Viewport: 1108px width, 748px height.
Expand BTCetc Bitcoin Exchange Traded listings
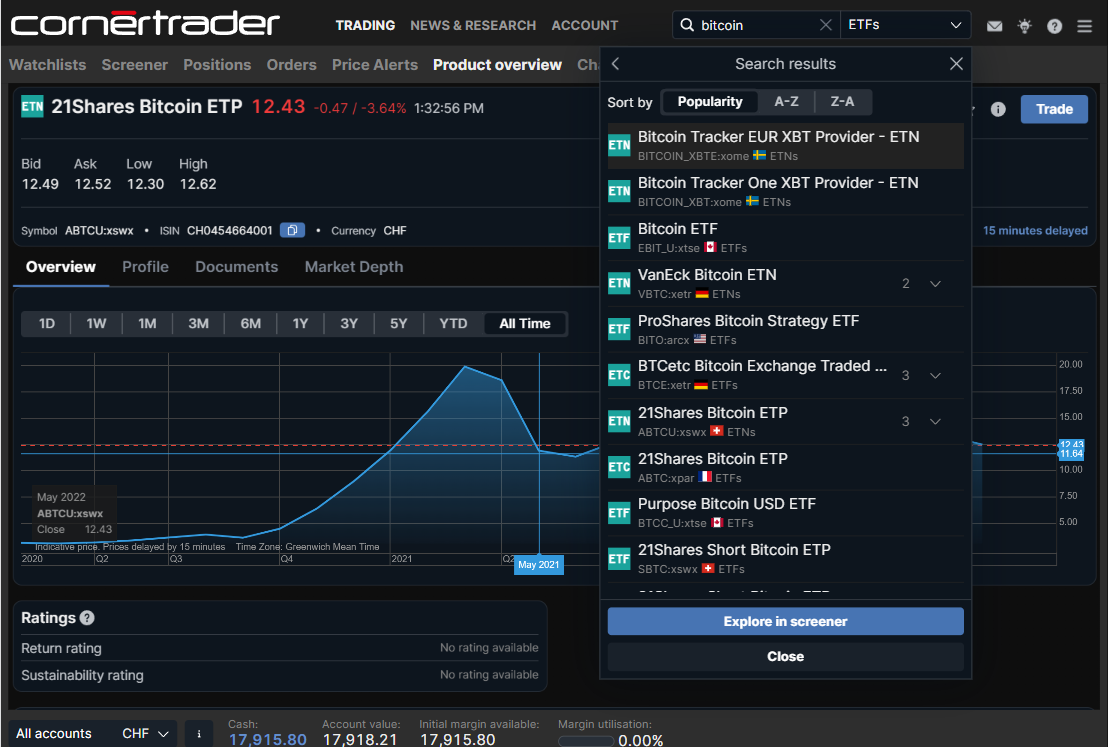[935, 376]
